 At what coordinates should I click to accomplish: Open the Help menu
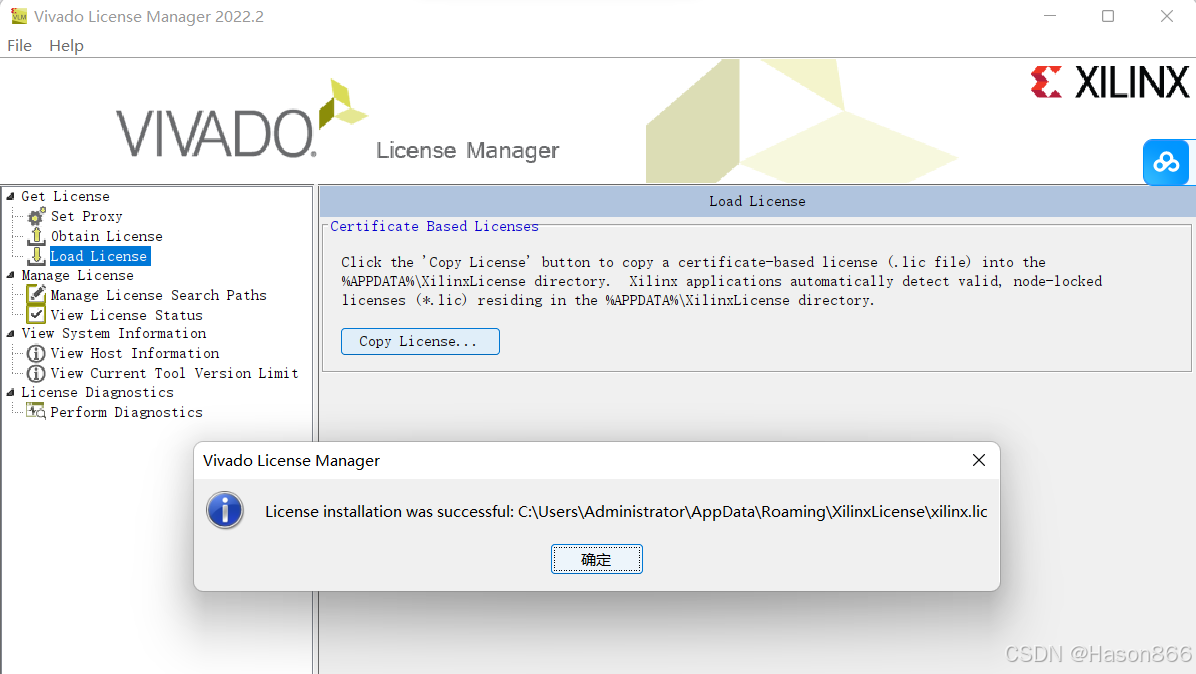[66, 46]
